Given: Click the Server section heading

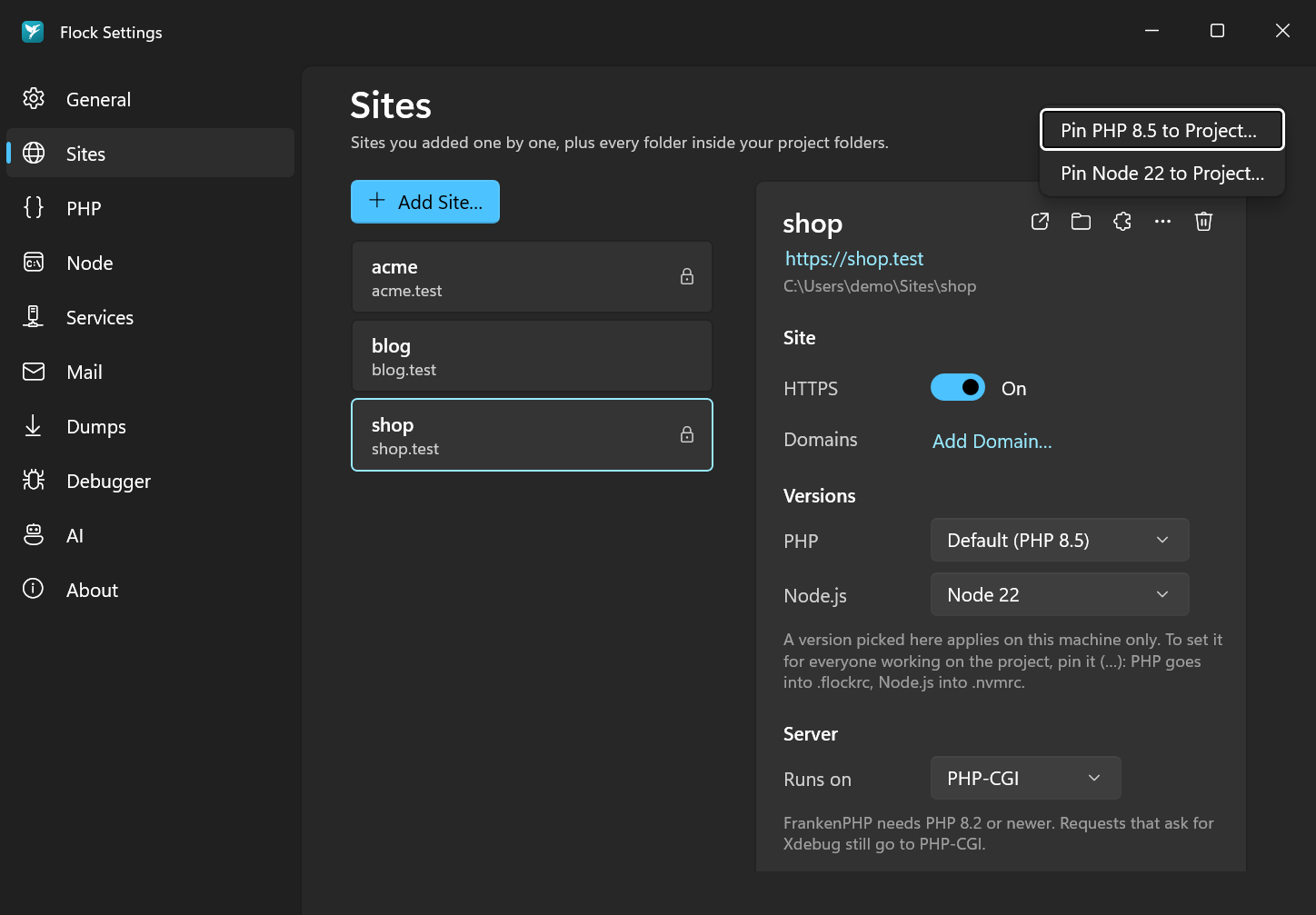Looking at the screenshot, I should pos(810,734).
